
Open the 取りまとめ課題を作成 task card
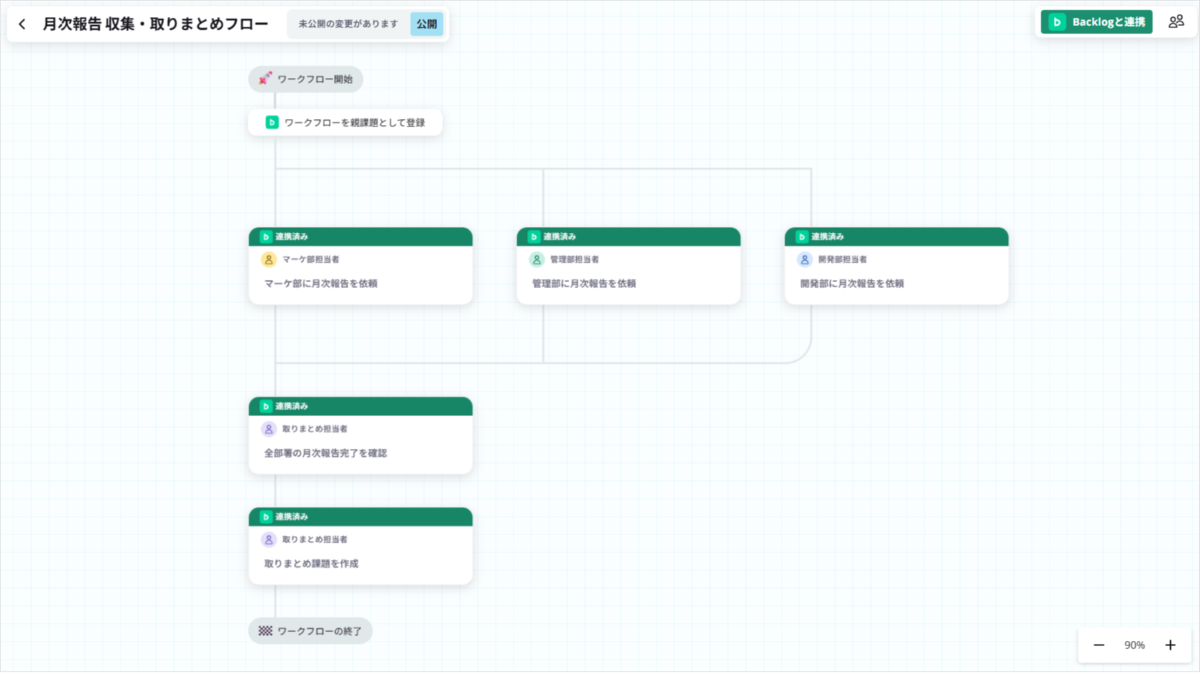[361, 546]
